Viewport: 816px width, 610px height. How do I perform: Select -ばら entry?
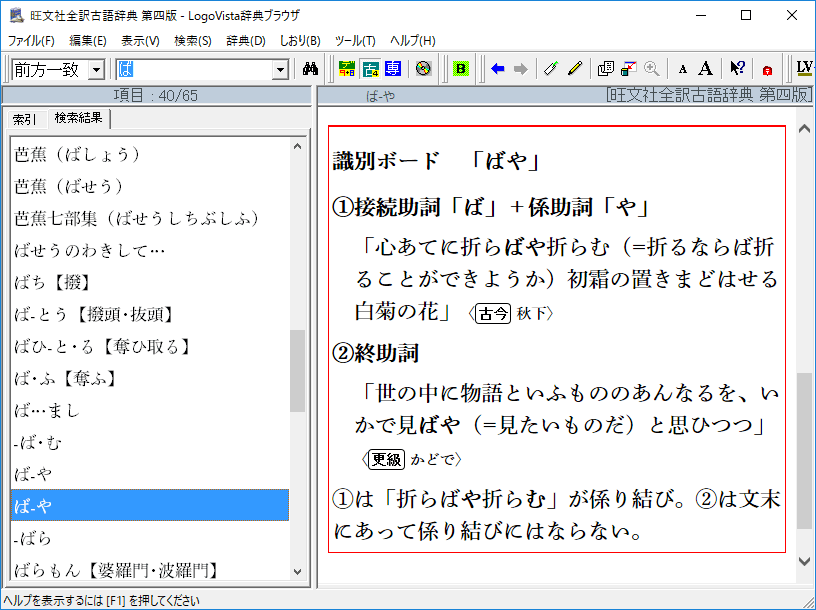[x=150, y=538]
